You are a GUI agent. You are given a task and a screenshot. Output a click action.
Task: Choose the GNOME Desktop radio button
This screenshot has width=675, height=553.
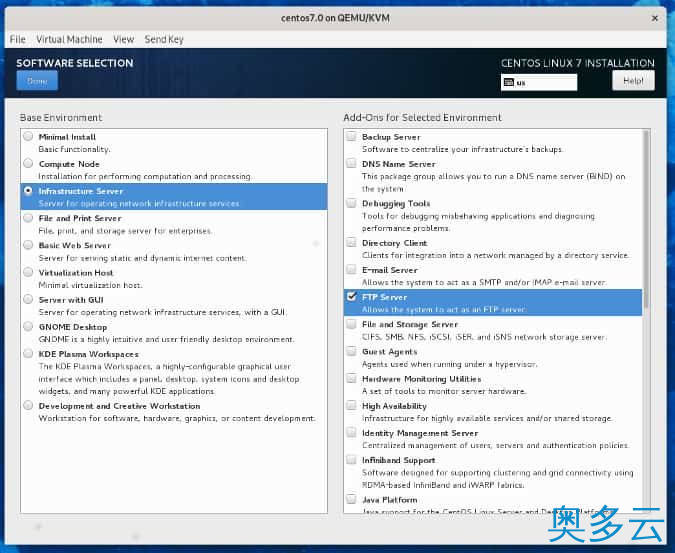(28, 326)
